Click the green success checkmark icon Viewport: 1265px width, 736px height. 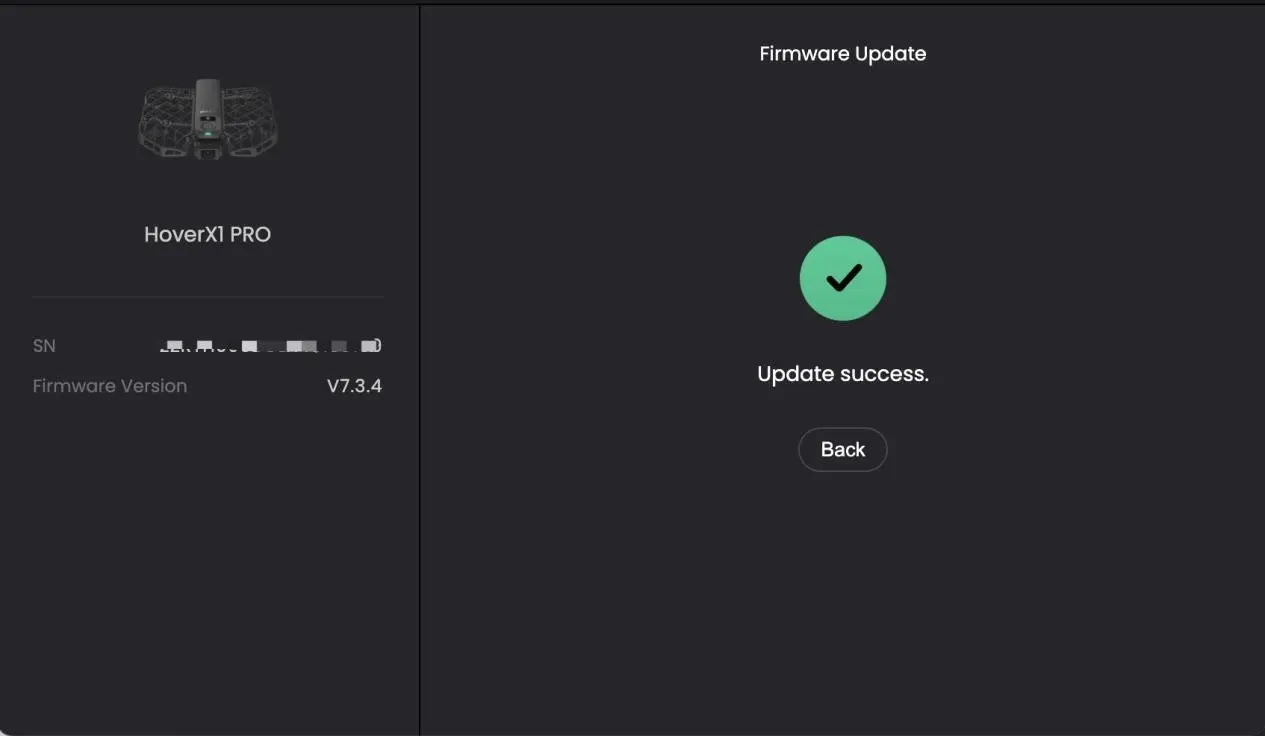(843, 278)
